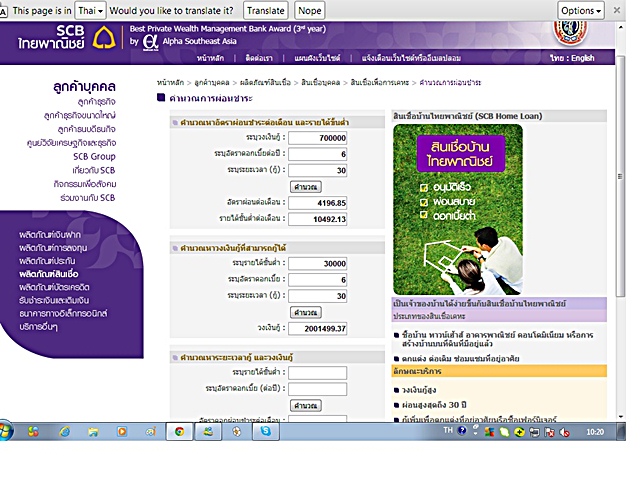Image resolution: width=640 pixels, height=480 pixels.
Task: Open Windows Explorer folder icon in taskbar
Action: pyautogui.click(x=93, y=431)
